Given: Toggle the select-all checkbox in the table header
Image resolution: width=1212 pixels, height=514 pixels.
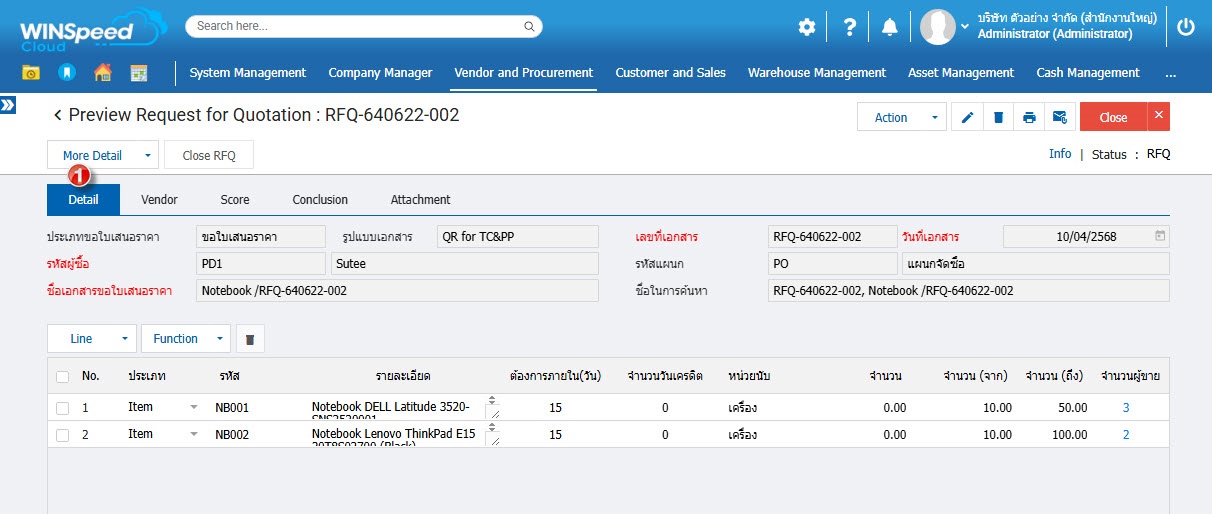Looking at the screenshot, I should 63,376.
